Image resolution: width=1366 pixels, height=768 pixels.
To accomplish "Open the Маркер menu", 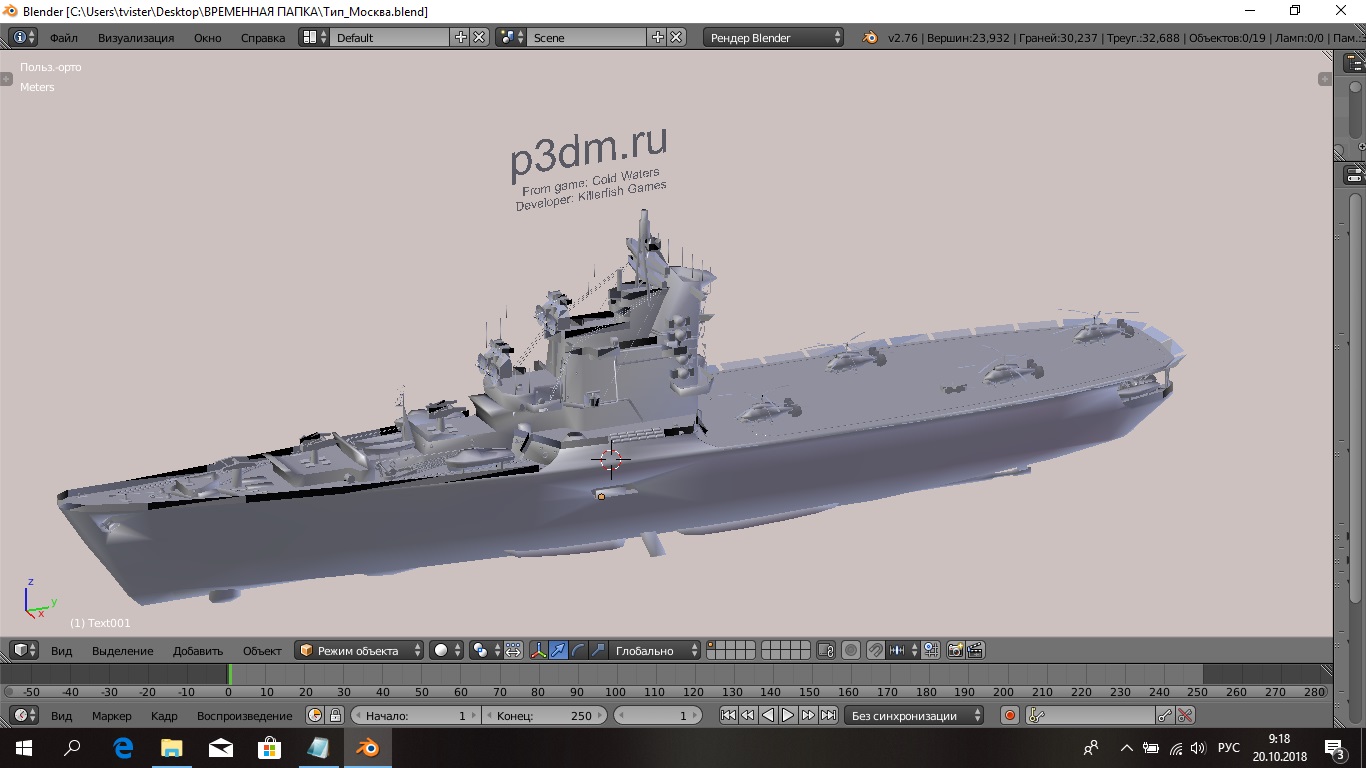I will tap(112, 716).
